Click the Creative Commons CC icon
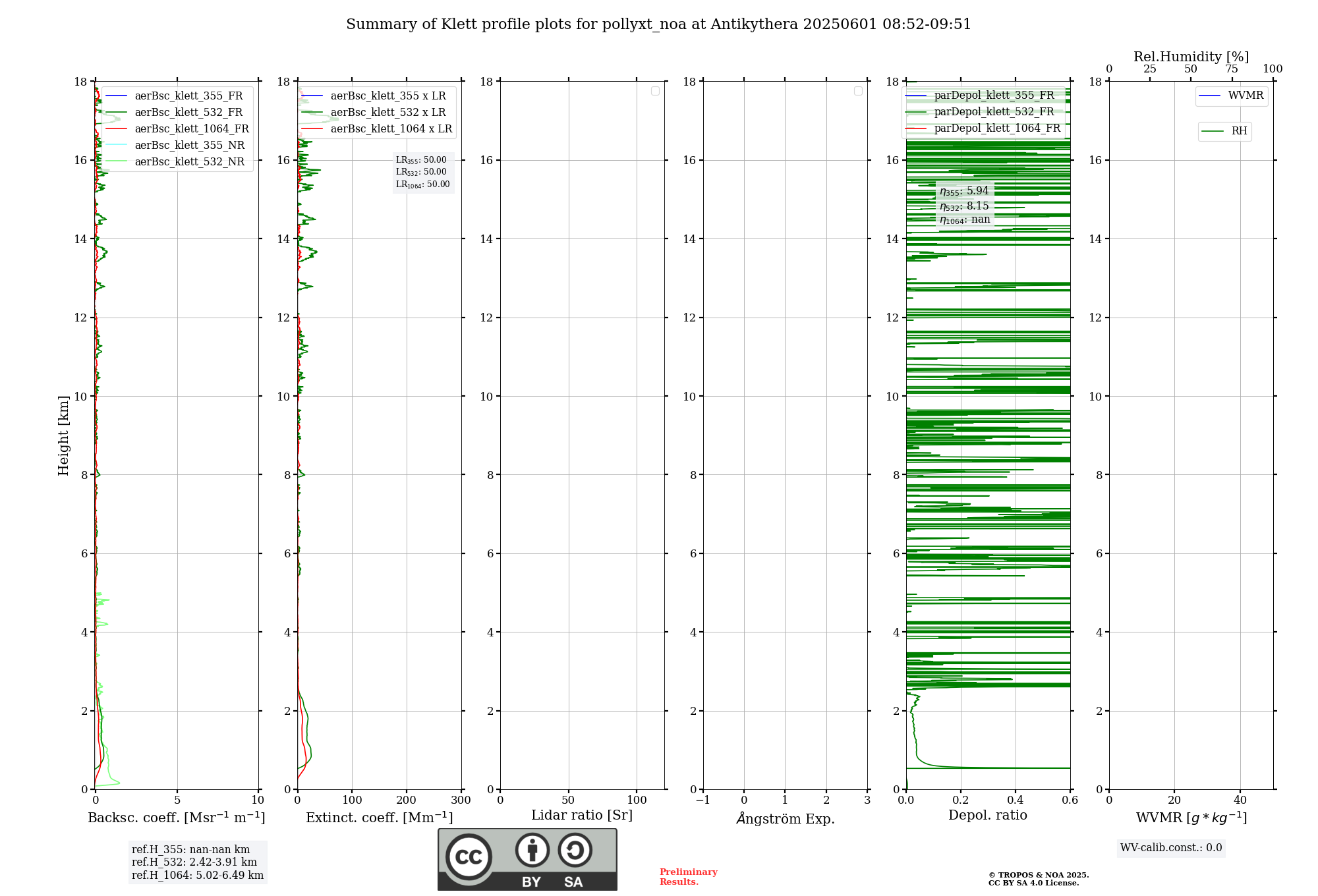 (x=469, y=856)
